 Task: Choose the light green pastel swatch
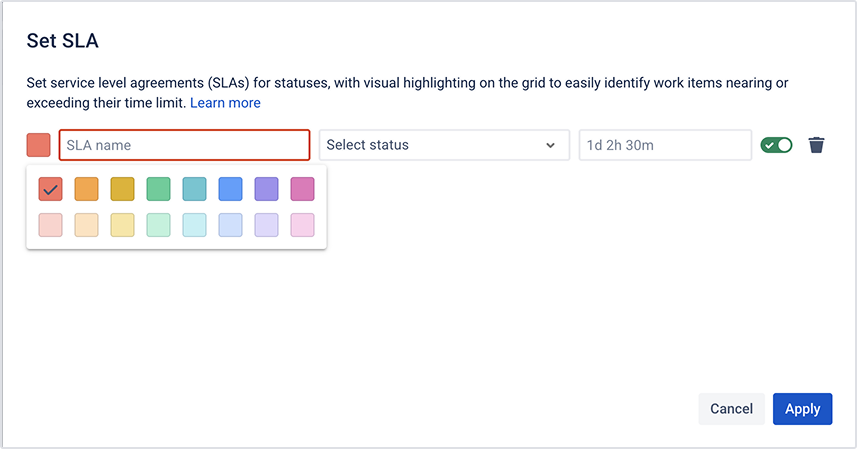[159, 225]
